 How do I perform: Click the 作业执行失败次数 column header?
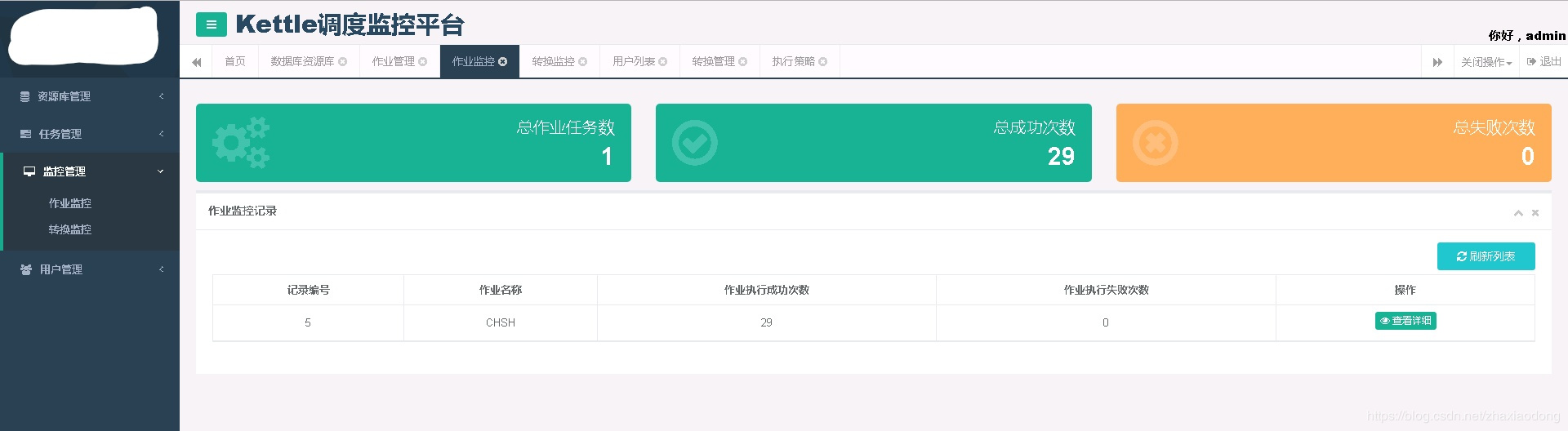click(x=1107, y=290)
